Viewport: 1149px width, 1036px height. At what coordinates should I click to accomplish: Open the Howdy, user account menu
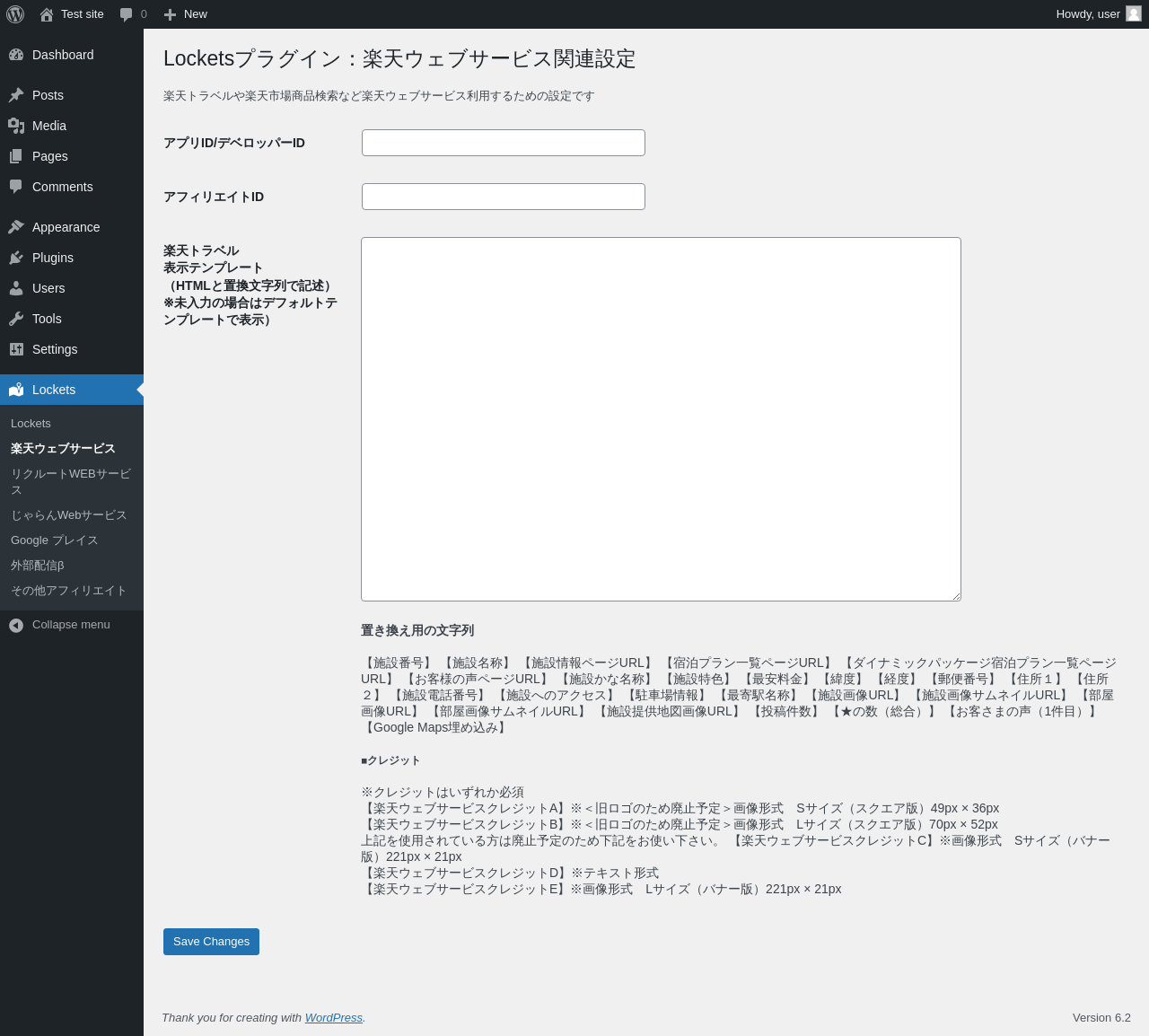(x=1097, y=14)
